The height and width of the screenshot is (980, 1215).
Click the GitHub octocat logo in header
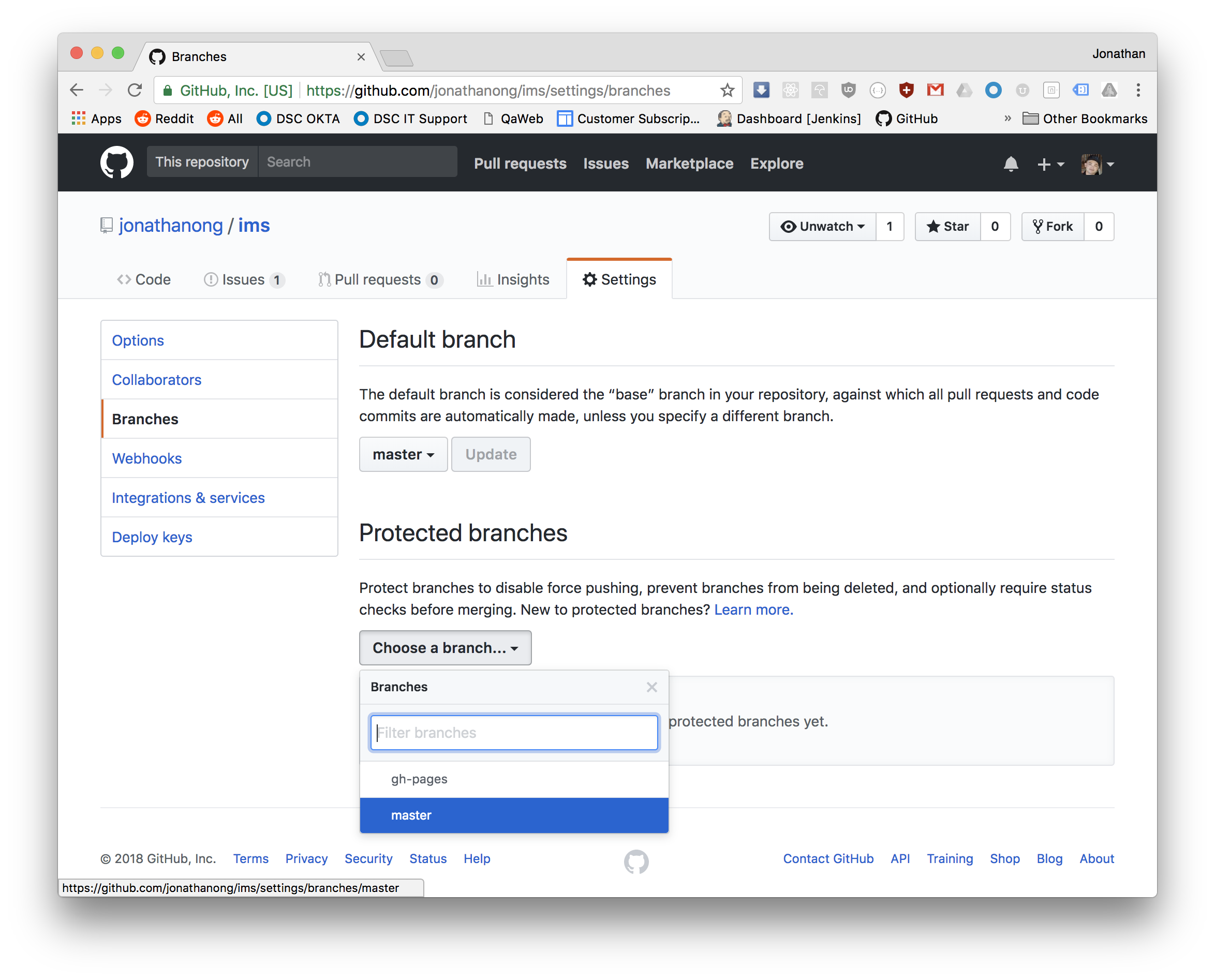coord(117,162)
